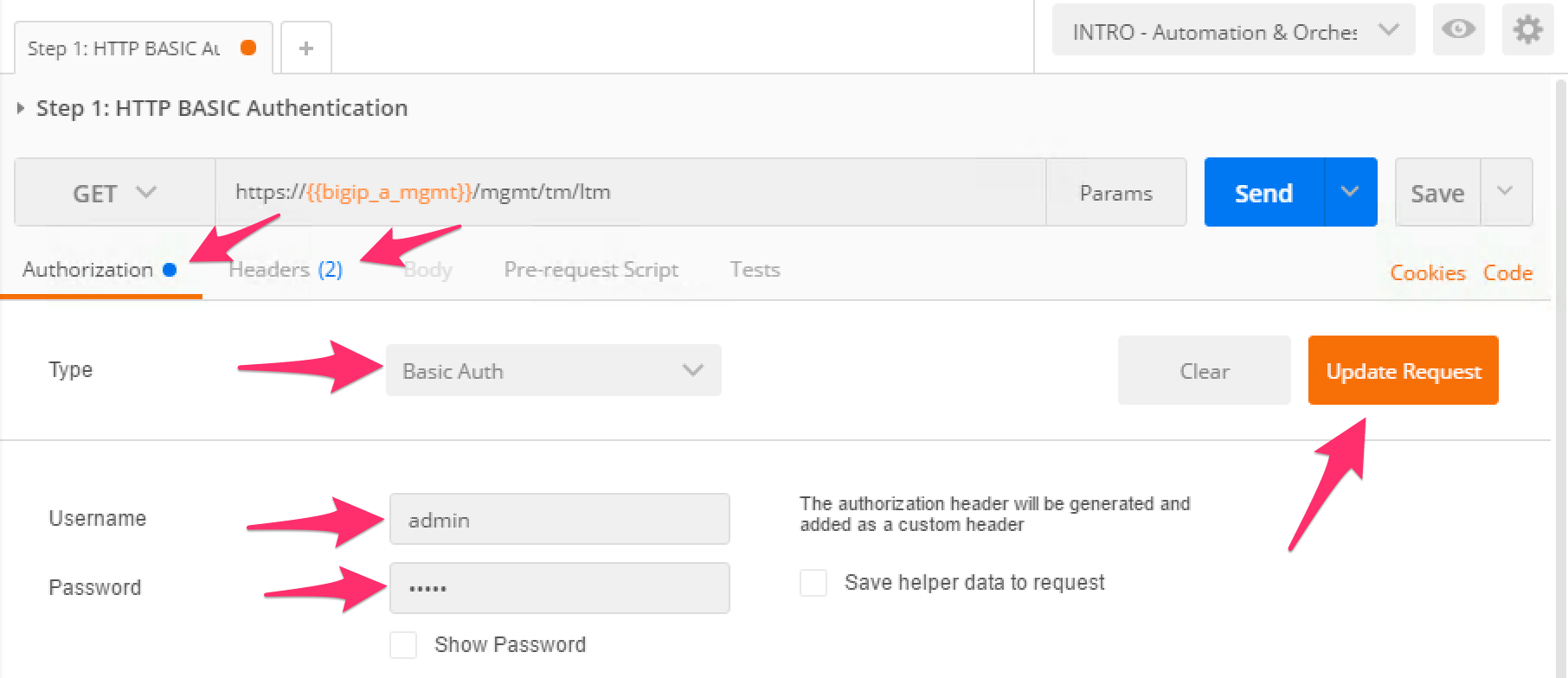
Task: Click the environment quick look eye icon
Action: (1458, 30)
